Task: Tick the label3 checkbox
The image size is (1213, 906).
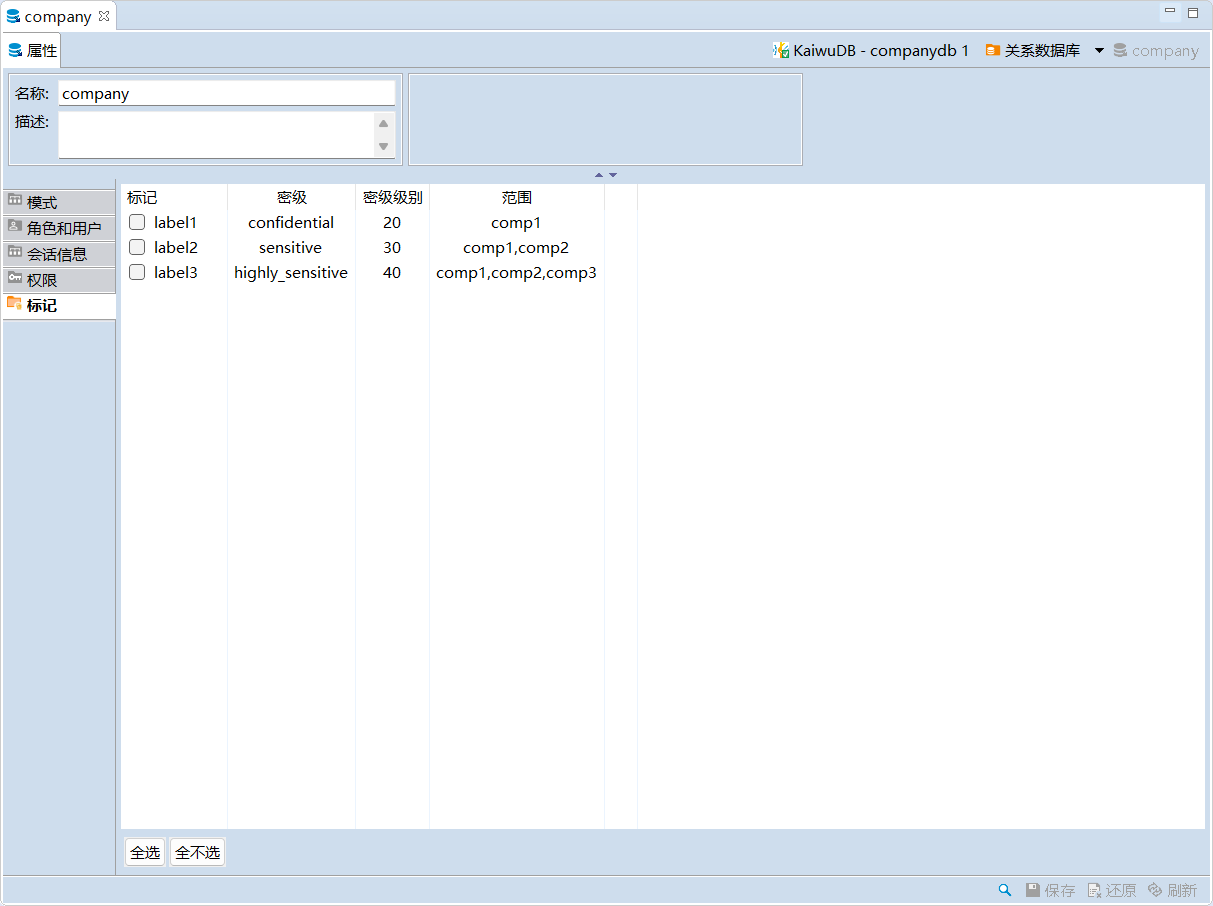Action: tap(137, 272)
